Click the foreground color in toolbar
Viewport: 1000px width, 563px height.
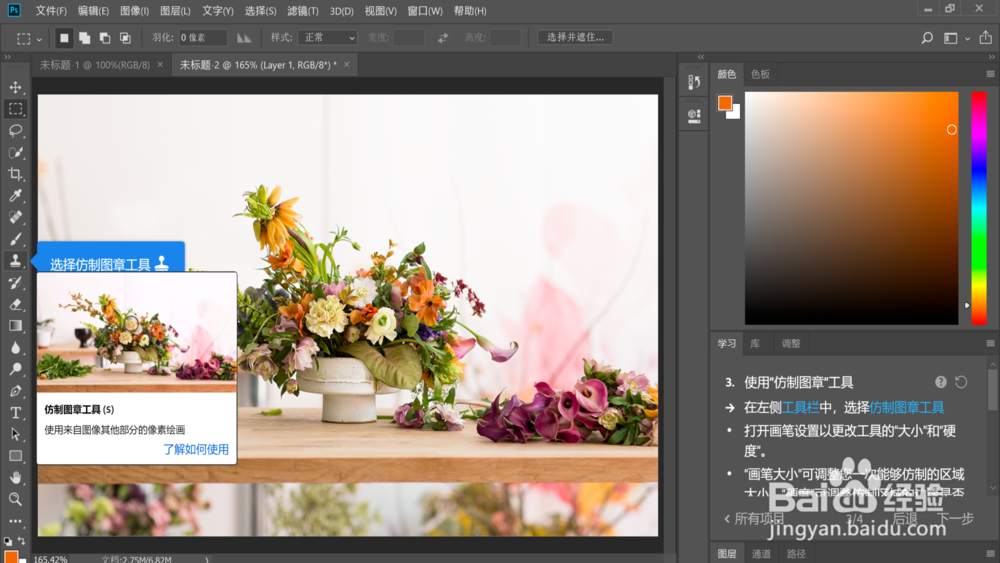(x=11, y=557)
